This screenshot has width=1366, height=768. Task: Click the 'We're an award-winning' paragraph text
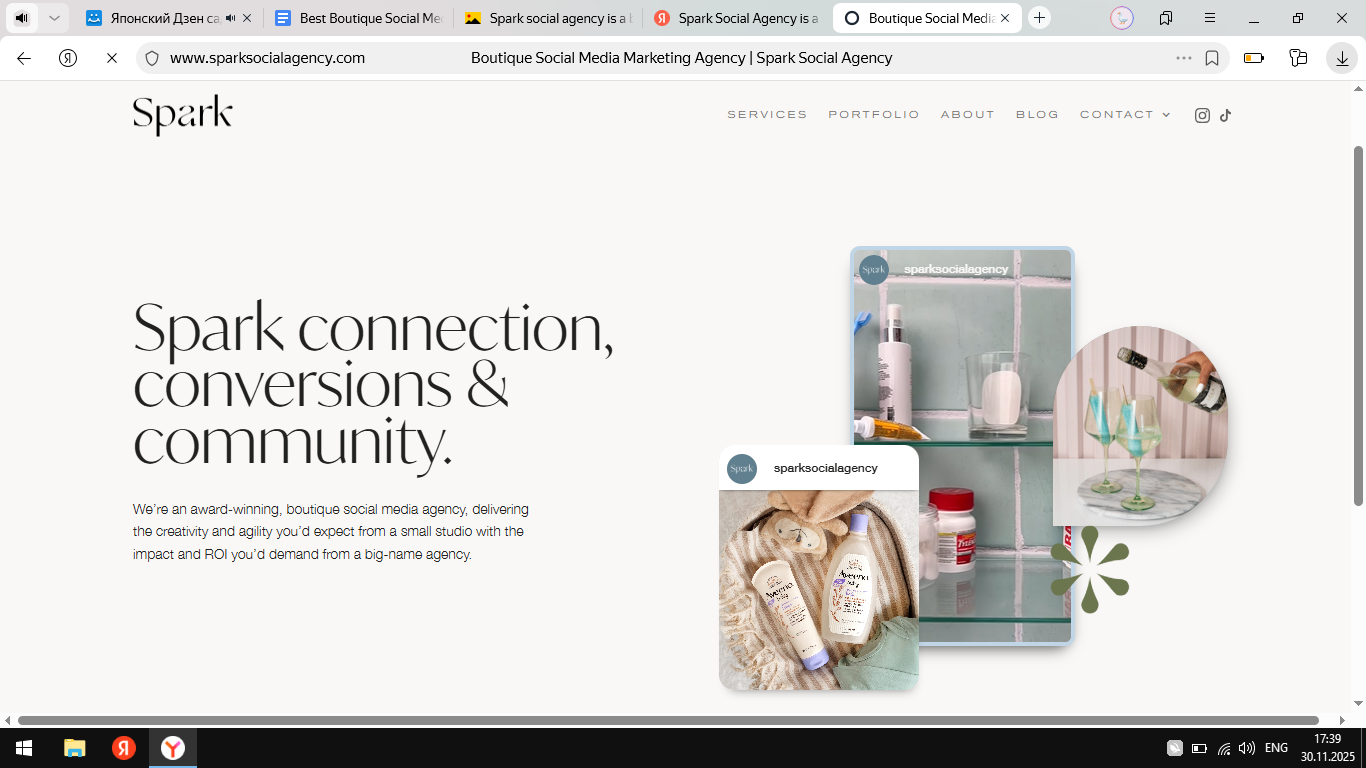click(x=331, y=531)
